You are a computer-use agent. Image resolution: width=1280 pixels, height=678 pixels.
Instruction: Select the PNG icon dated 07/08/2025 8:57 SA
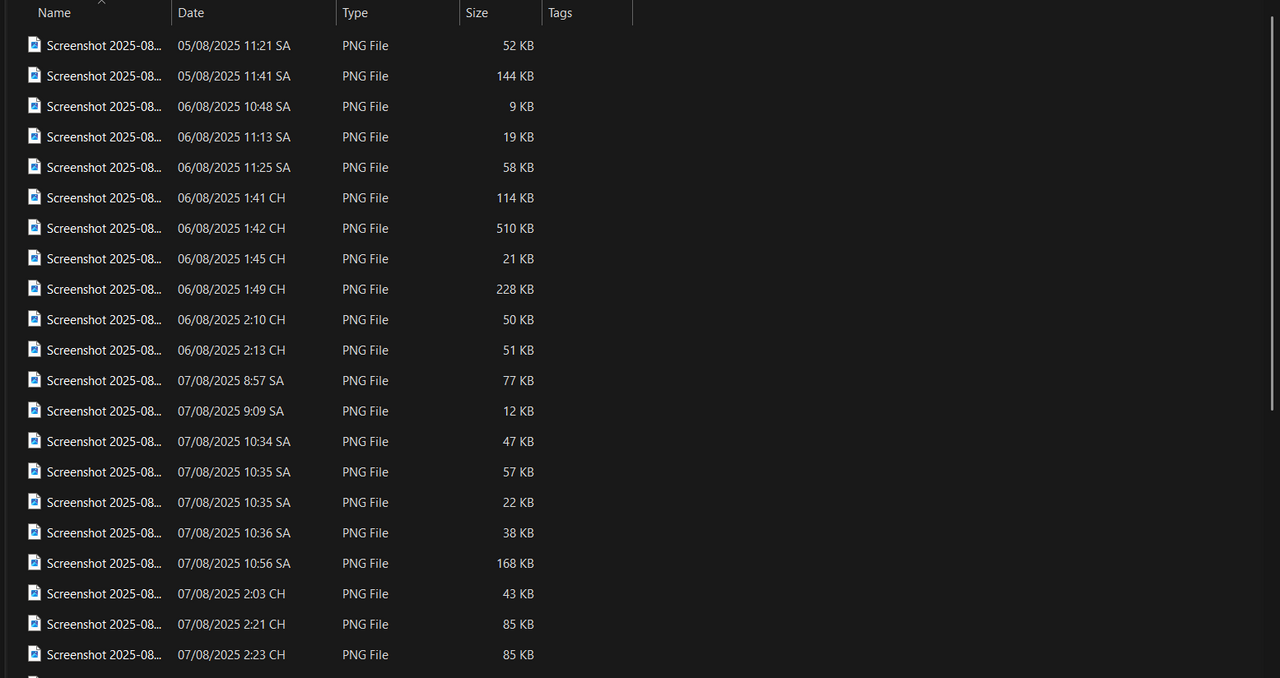tap(34, 380)
